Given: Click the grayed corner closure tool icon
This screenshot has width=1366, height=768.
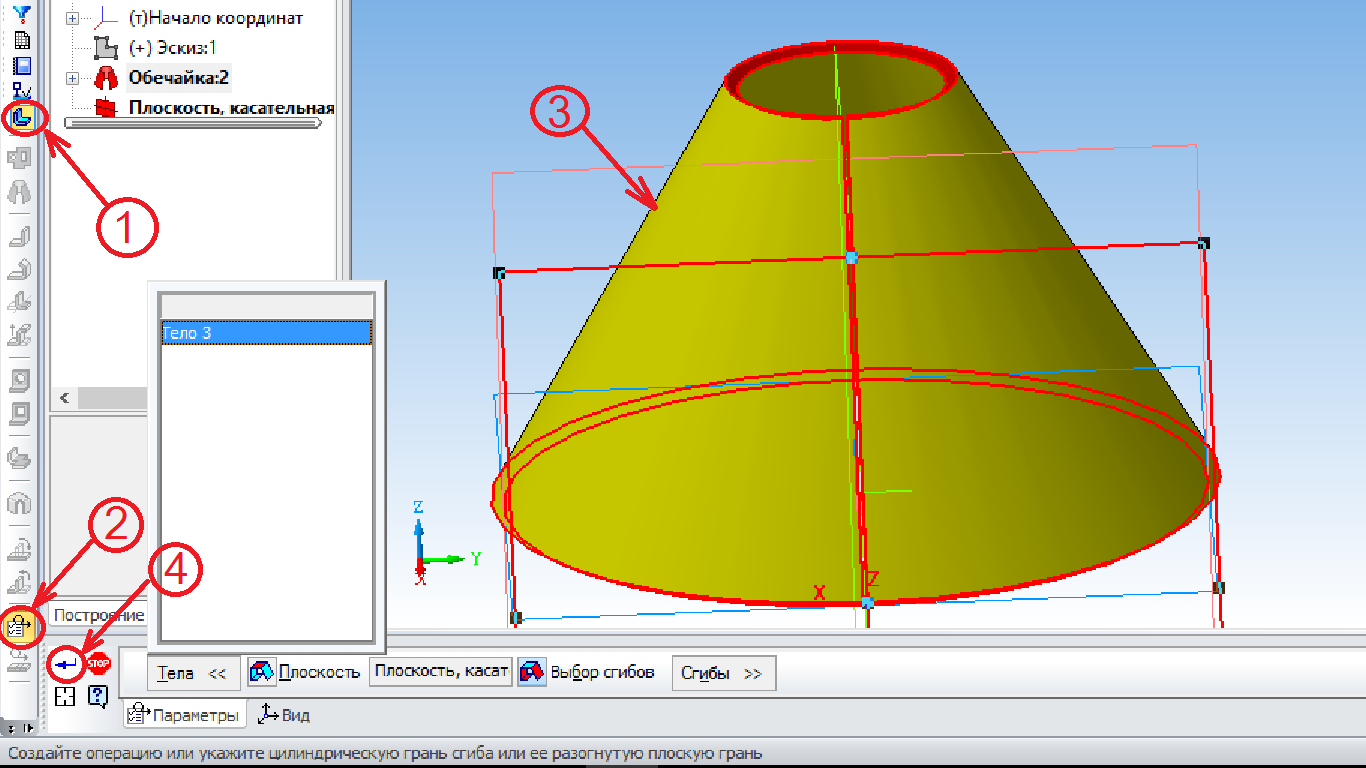Looking at the screenshot, I should tap(19, 503).
